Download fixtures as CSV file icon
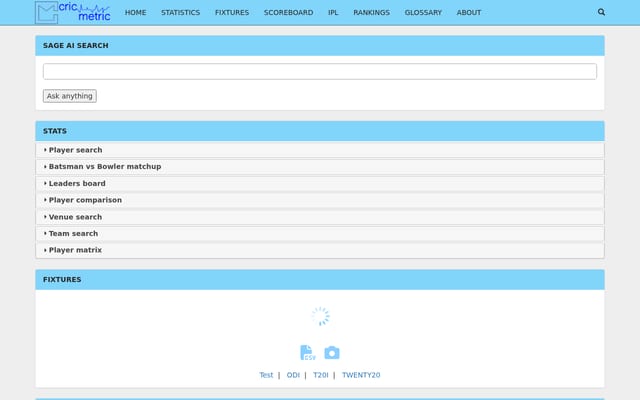This screenshot has height=400, width=640. [308, 353]
